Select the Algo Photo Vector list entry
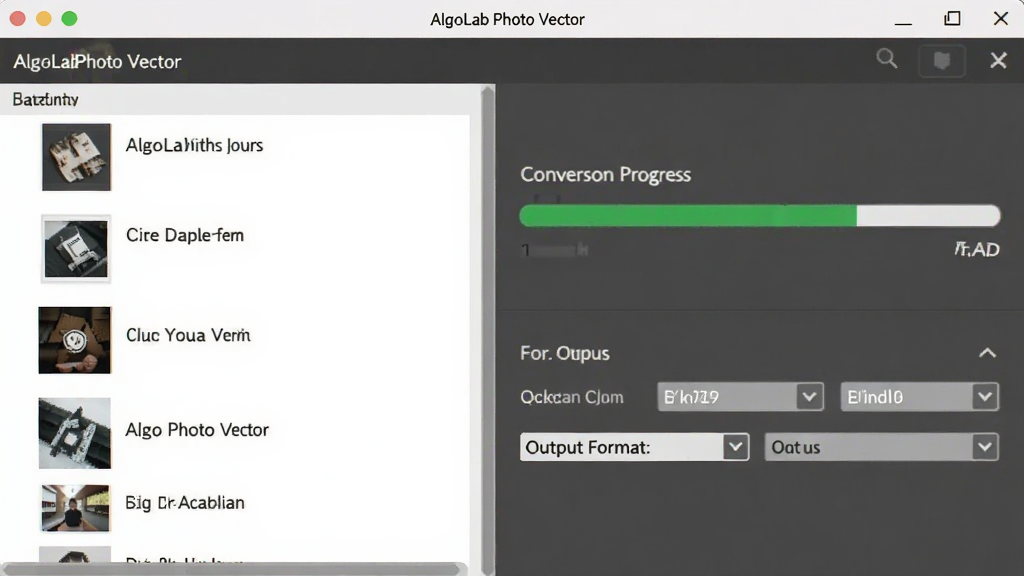1024x576 pixels. pos(197,430)
